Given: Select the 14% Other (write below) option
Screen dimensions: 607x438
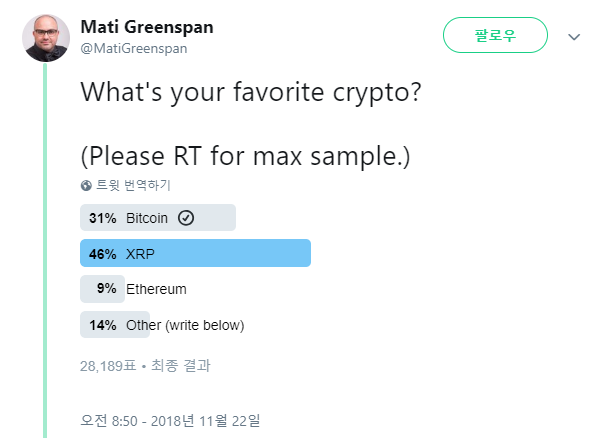Looking at the screenshot, I should pos(162,325).
